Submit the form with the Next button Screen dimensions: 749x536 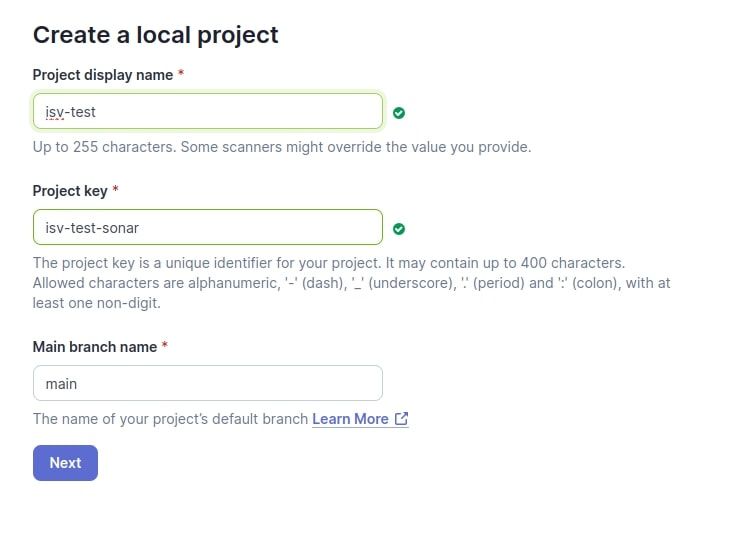[65, 463]
